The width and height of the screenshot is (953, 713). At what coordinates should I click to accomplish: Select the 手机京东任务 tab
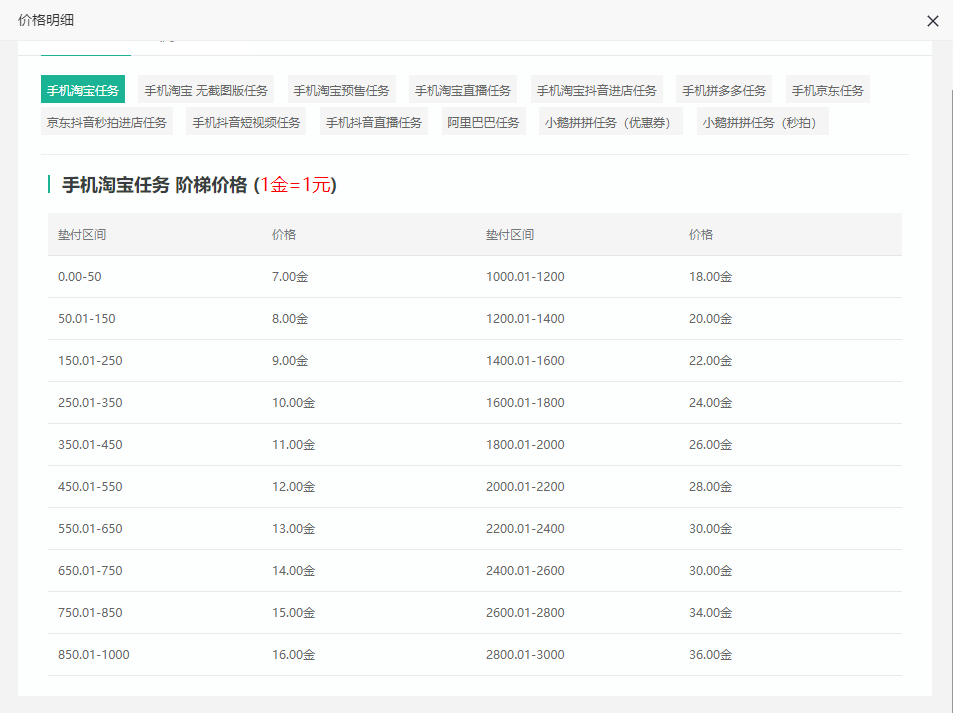click(827, 90)
